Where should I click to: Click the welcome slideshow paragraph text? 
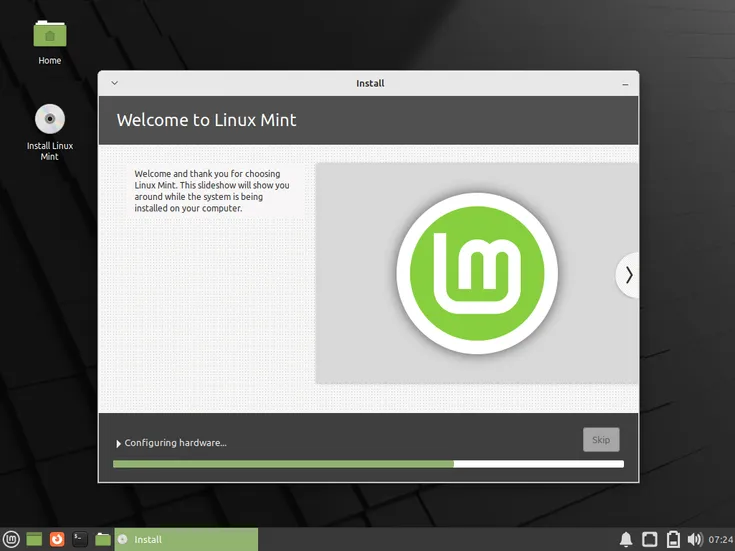click(211, 191)
